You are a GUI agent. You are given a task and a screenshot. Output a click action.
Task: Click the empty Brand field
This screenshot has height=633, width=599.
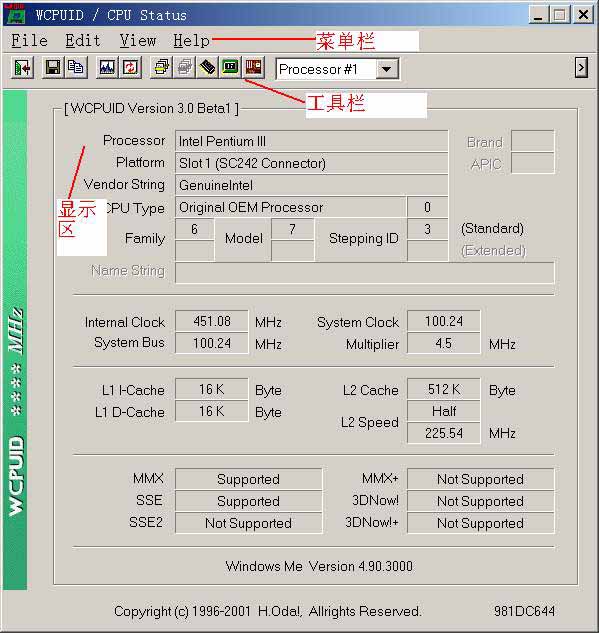point(532,141)
